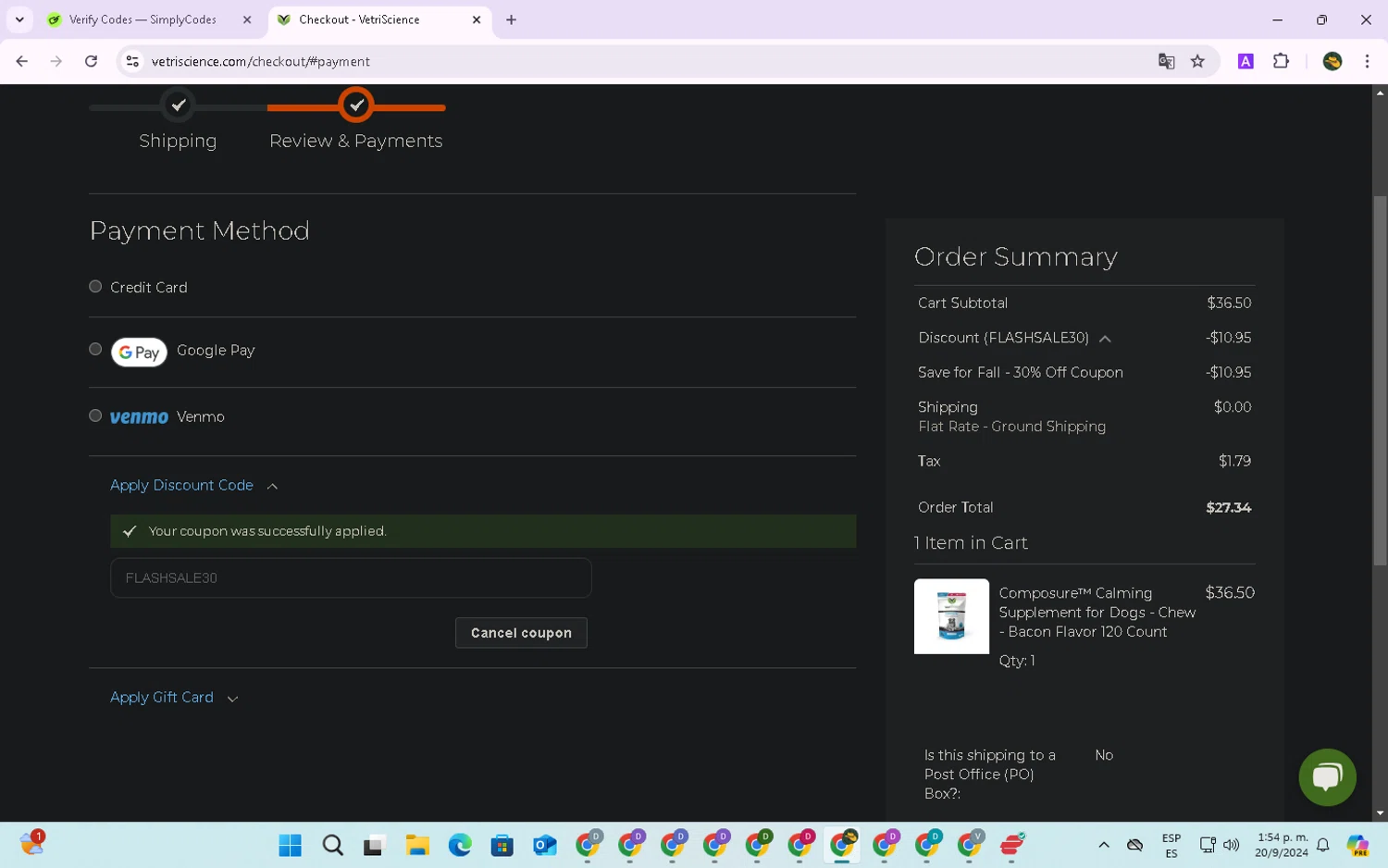The height and width of the screenshot is (868, 1388).
Task: Open the notifications bell
Action: point(1323,845)
